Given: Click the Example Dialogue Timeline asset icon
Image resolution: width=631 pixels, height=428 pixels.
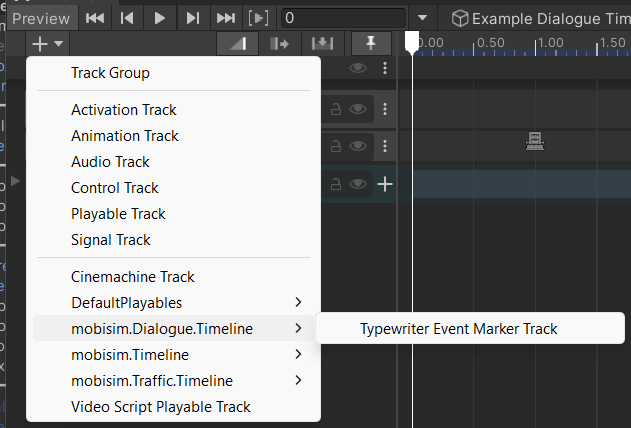Looking at the screenshot, I should click(x=460, y=19).
